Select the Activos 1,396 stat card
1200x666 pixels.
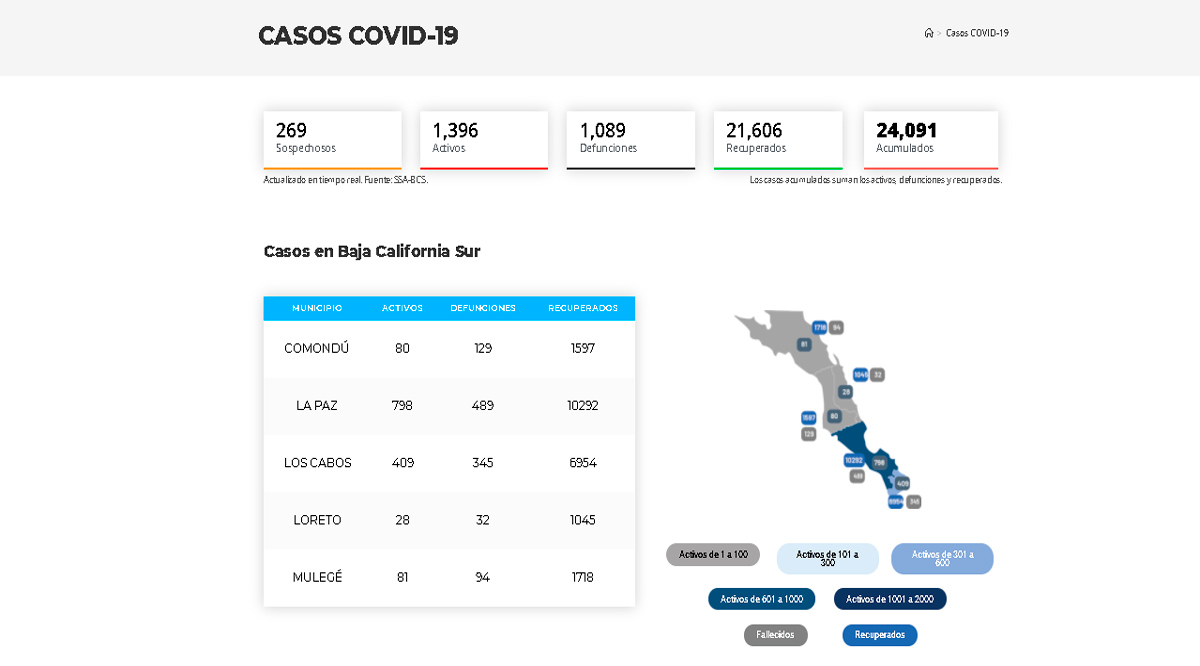point(484,140)
